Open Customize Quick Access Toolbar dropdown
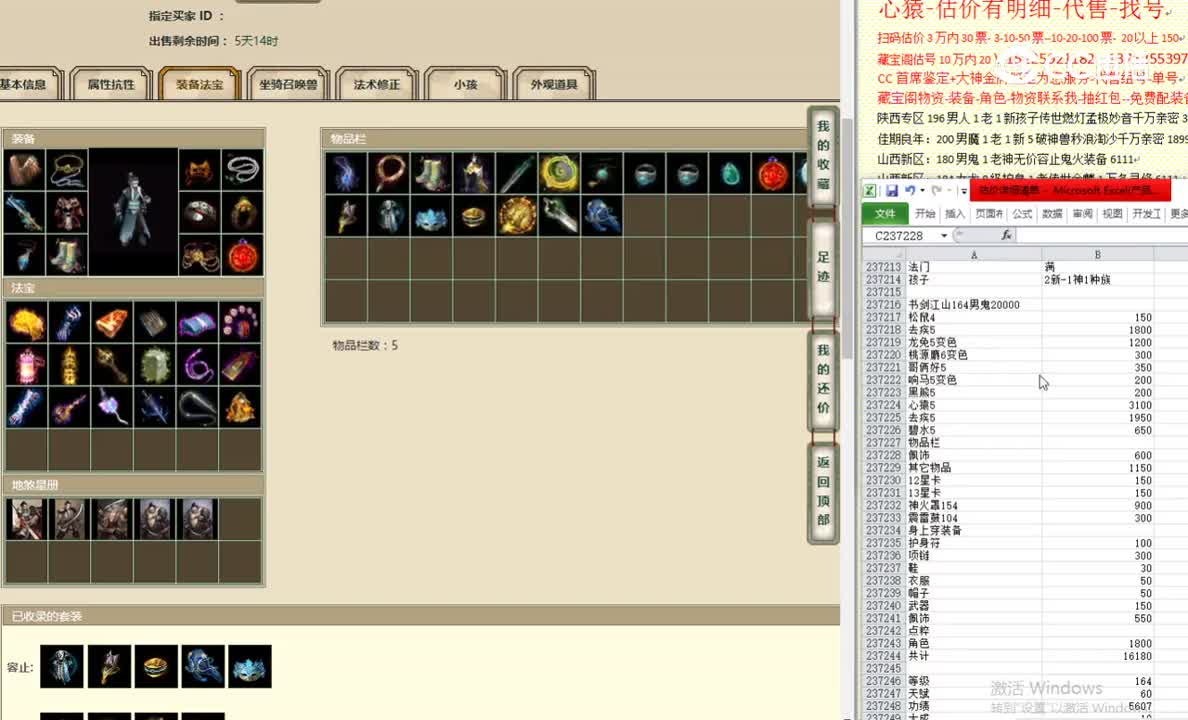 (x=964, y=191)
